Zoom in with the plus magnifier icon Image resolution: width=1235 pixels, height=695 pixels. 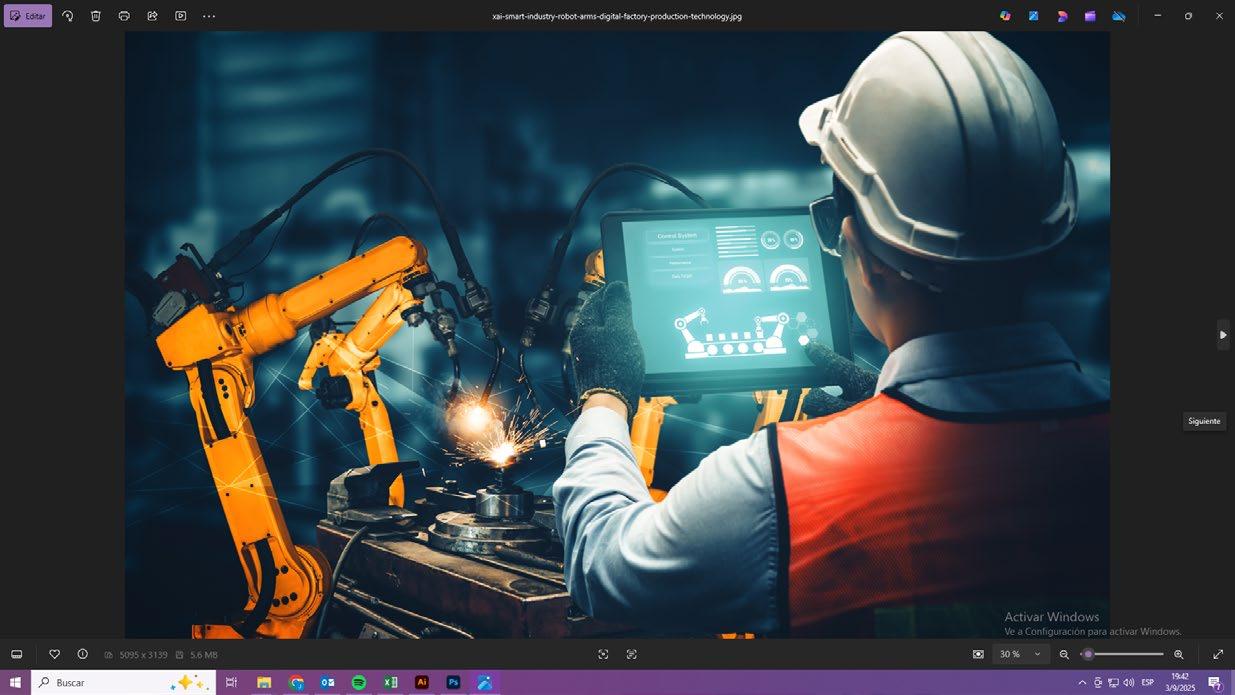1178,654
